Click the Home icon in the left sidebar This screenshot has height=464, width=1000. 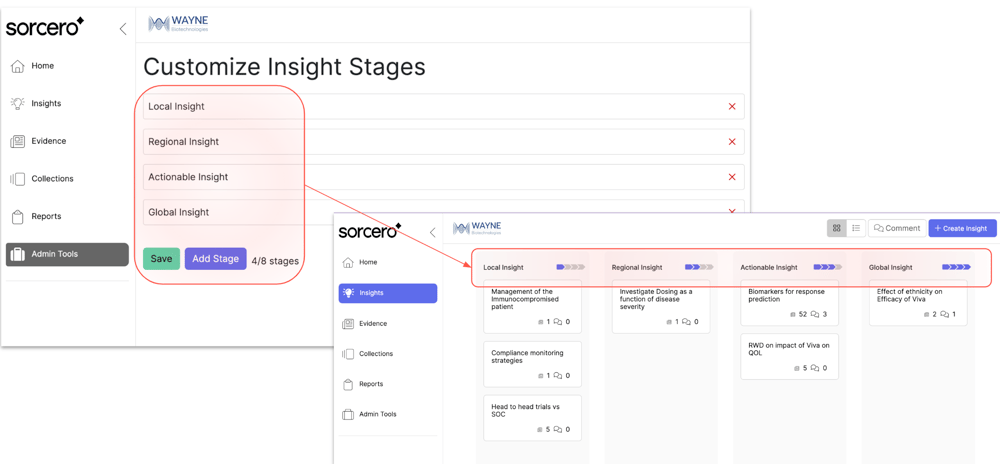pyautogui.click(x=18, y=66)
